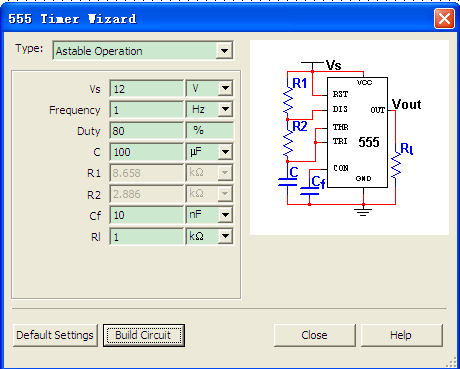Viewport: 460px width, 369px height.
Task: Click the Frequency label
Action: coord(75,110)
